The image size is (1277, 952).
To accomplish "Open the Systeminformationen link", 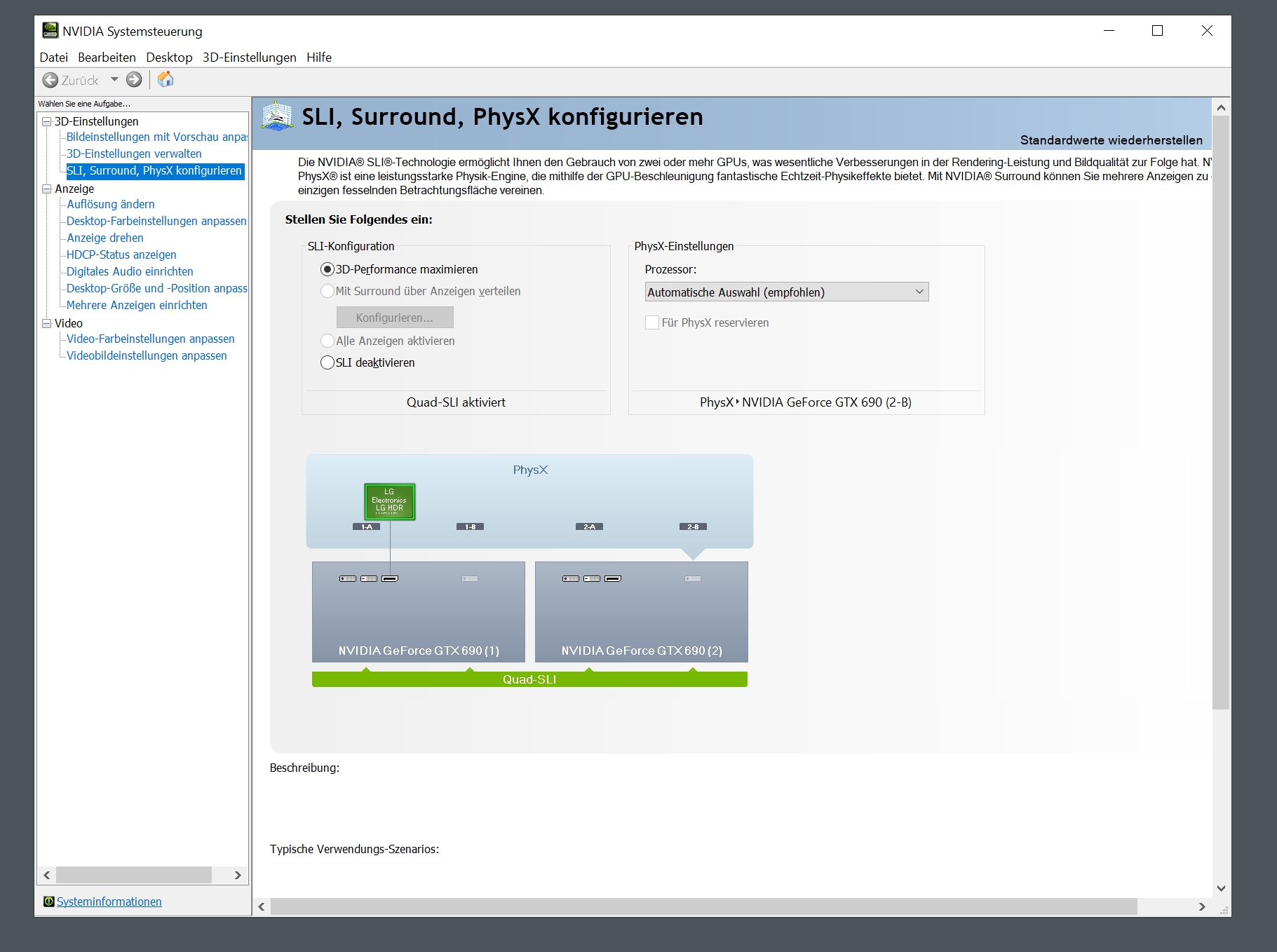I will (109, 902).
